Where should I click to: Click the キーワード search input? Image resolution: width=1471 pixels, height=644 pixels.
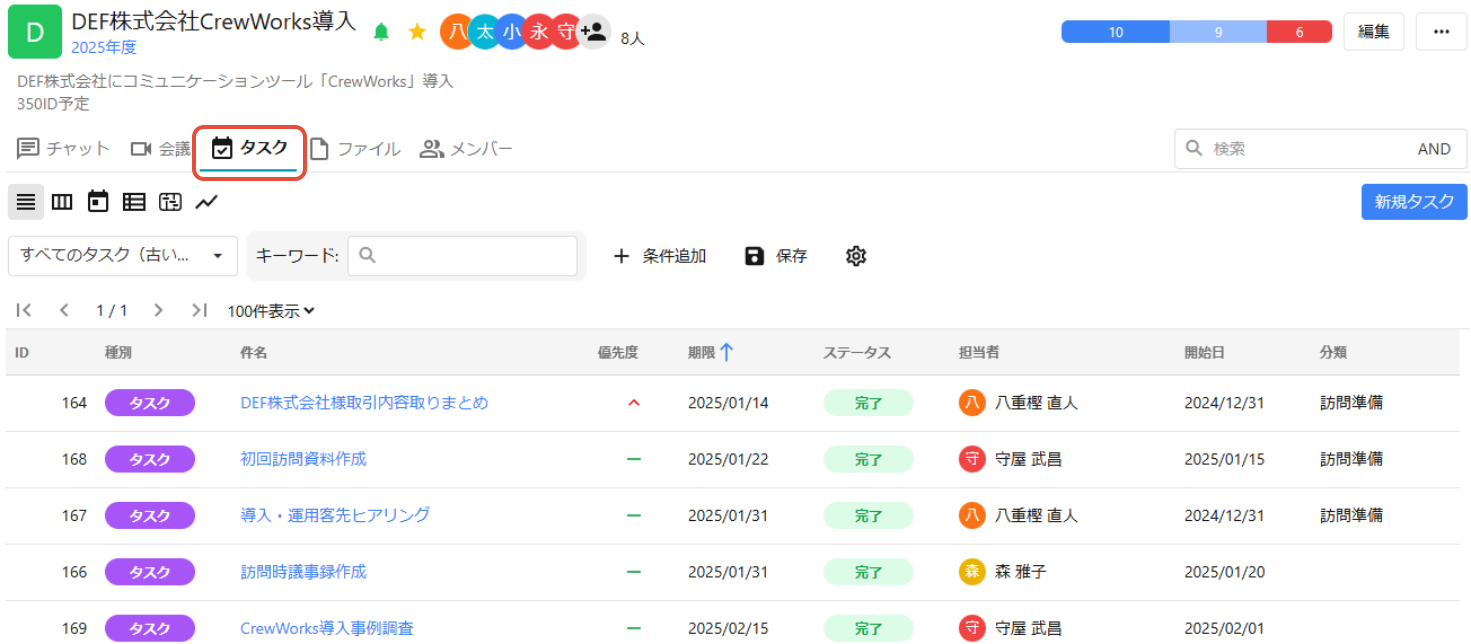point(462,256)
